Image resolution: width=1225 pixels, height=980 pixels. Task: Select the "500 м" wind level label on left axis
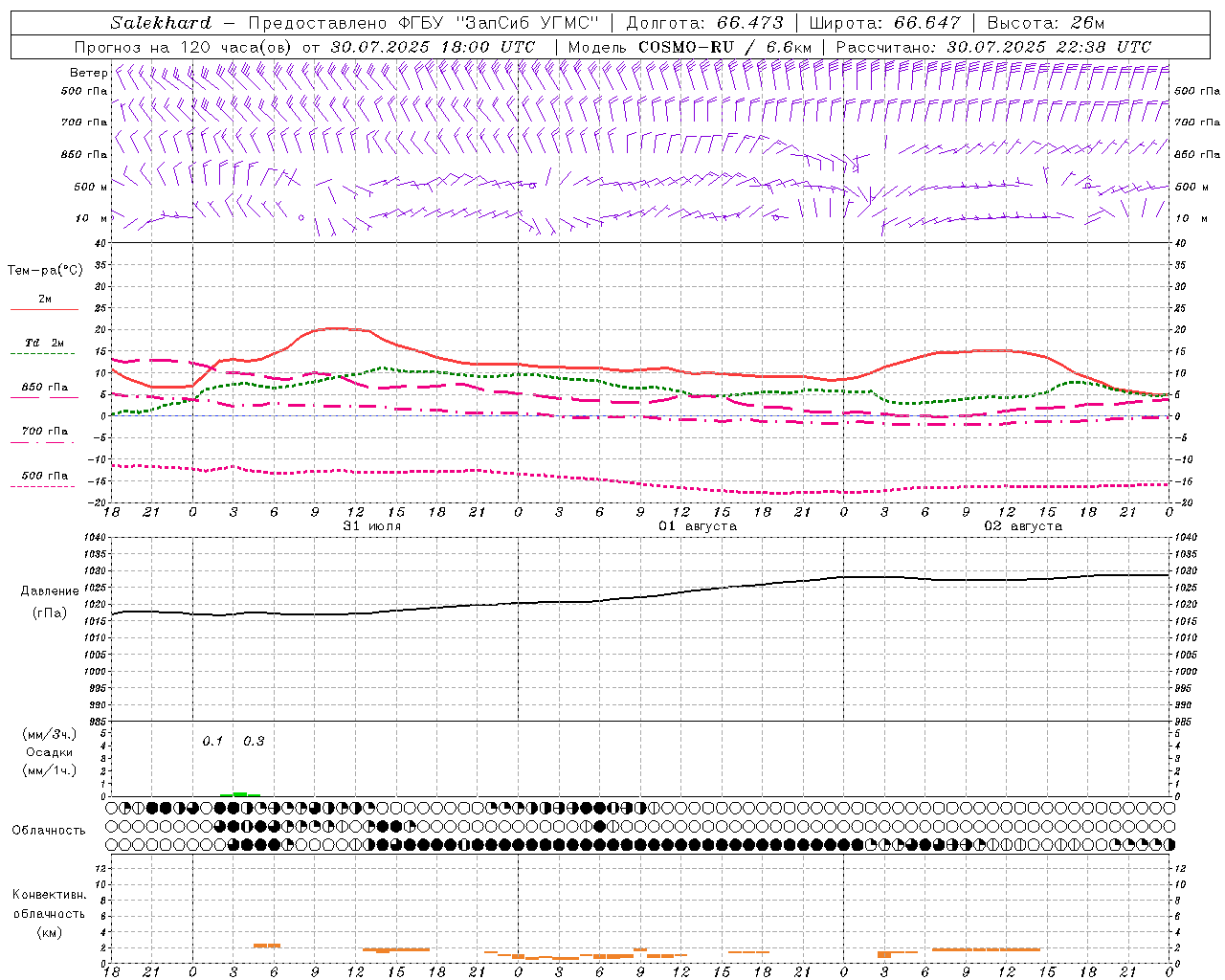[90, 187]
